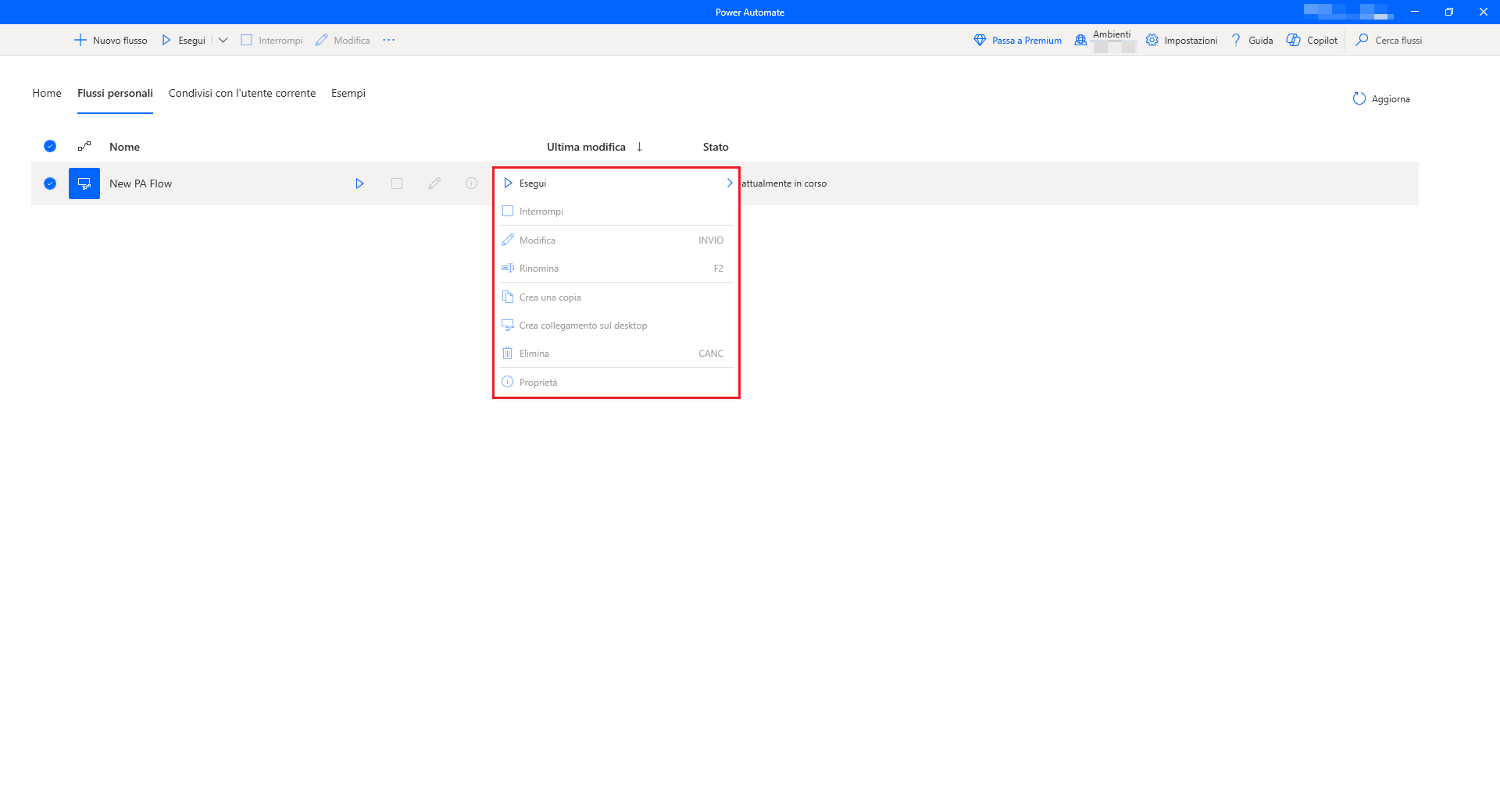Expand the Esegui submenu chevron
This screenshot has height=812, width=1500.
(x=730, y=183)
